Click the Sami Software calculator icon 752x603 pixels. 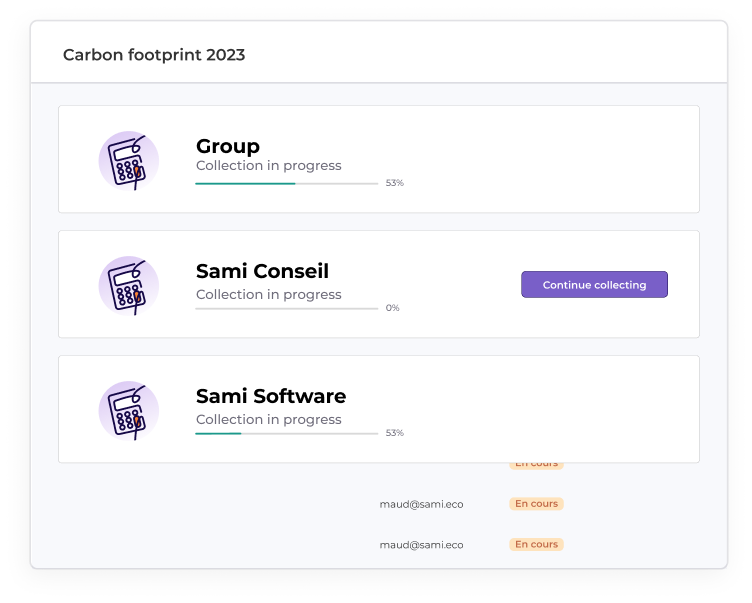(129, 411)
